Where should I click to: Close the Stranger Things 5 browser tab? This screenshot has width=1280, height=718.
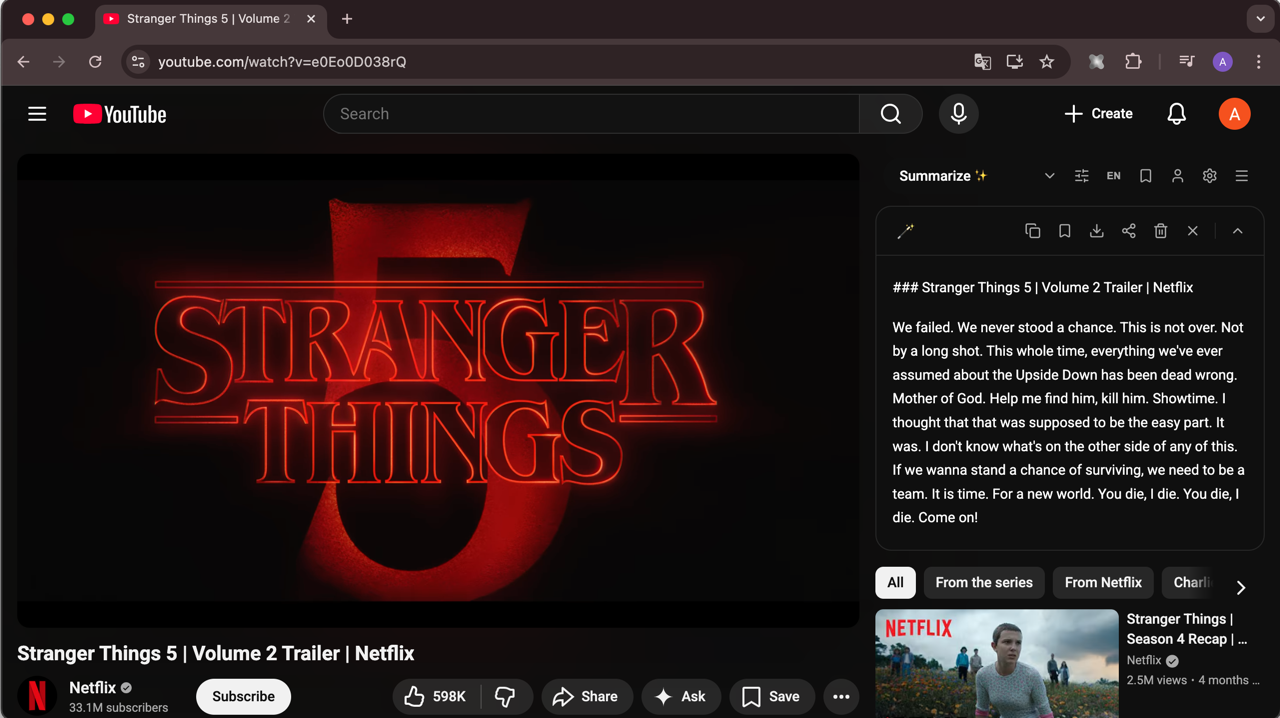pyautogui.click(x=311, y=19)
